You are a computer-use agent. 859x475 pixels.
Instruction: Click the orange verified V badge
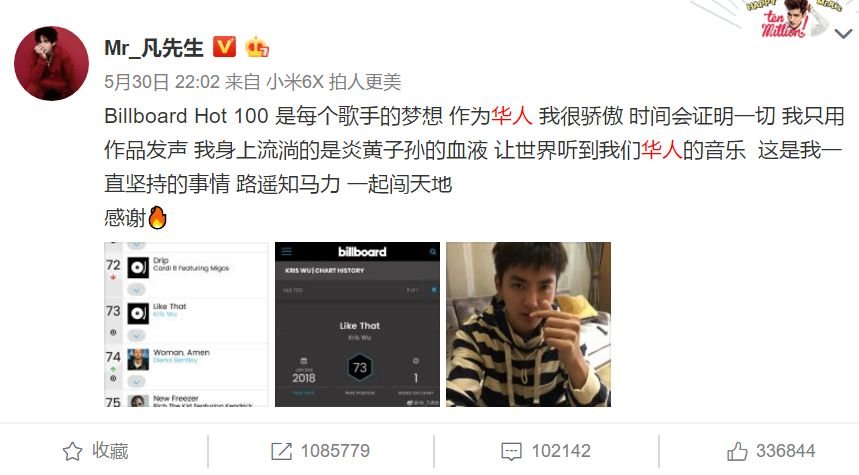tap(224, 47)
